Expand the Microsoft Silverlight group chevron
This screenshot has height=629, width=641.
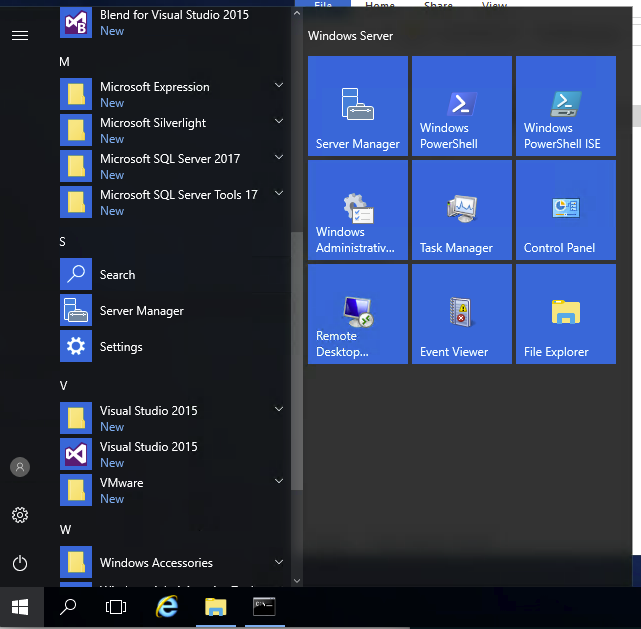point(279,121)
